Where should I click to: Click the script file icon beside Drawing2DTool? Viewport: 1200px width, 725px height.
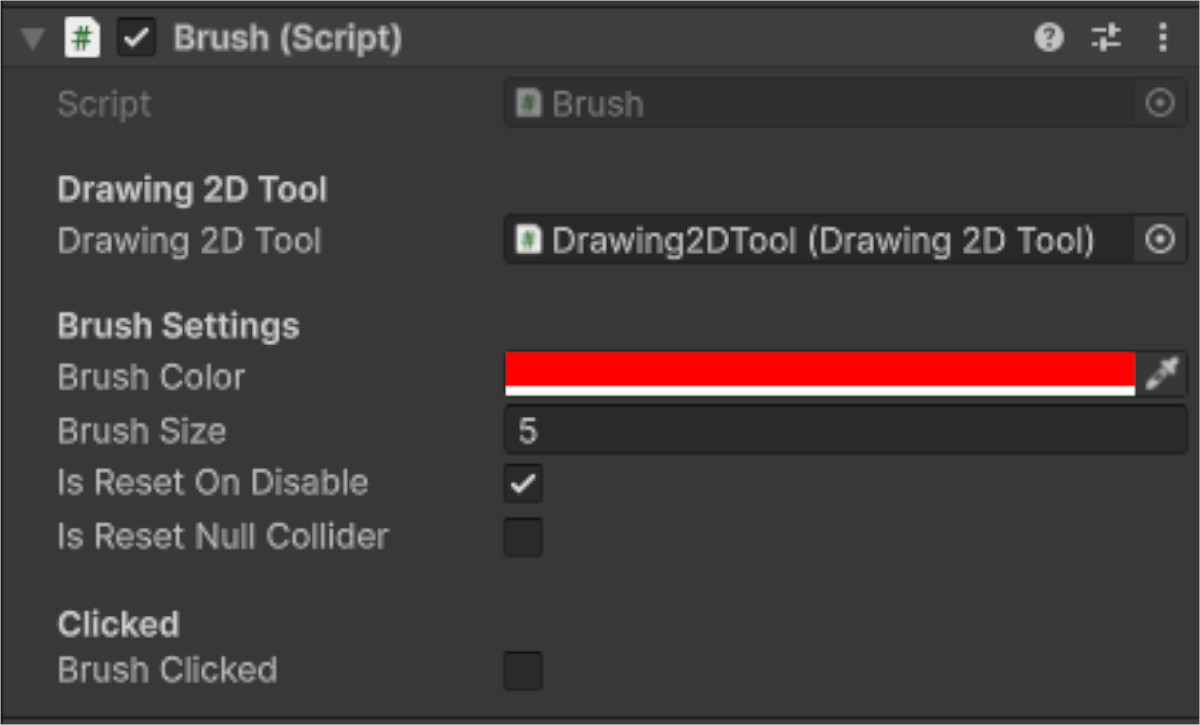pos(530,241)
